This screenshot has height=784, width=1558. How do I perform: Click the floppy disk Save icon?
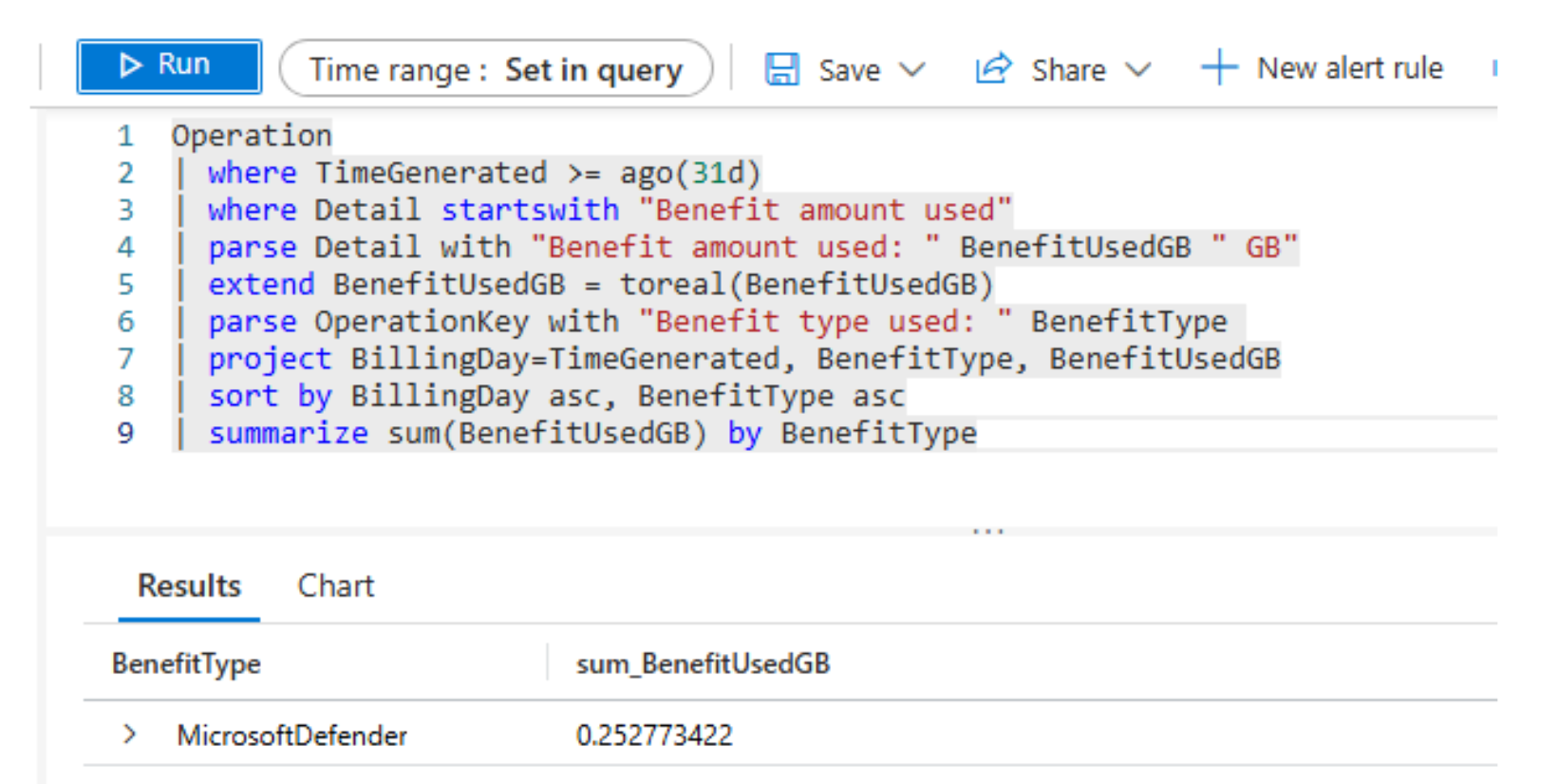782,69
